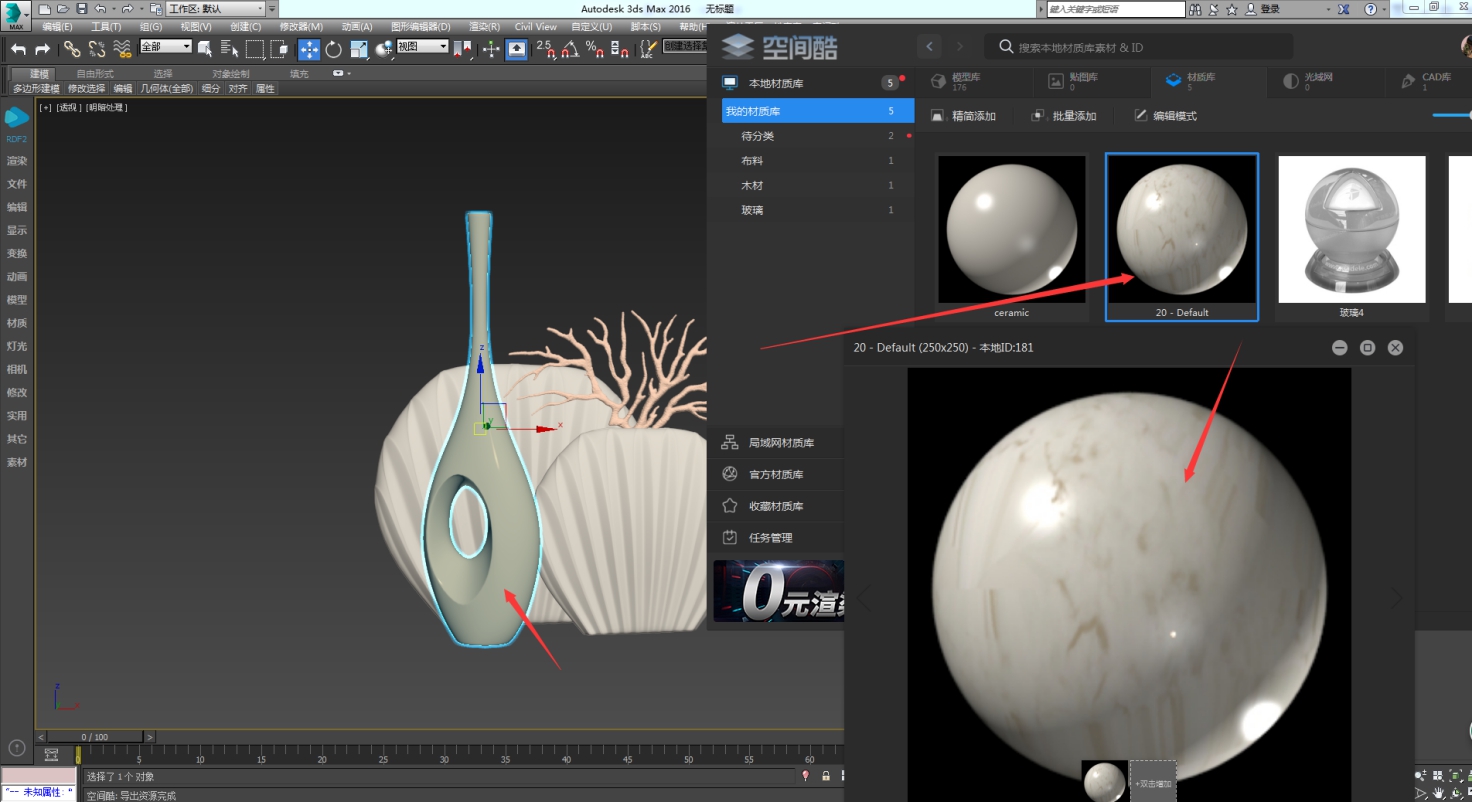Select the Select and Place tool
This screenshot has height=802, width=1472.
point(384,48)
